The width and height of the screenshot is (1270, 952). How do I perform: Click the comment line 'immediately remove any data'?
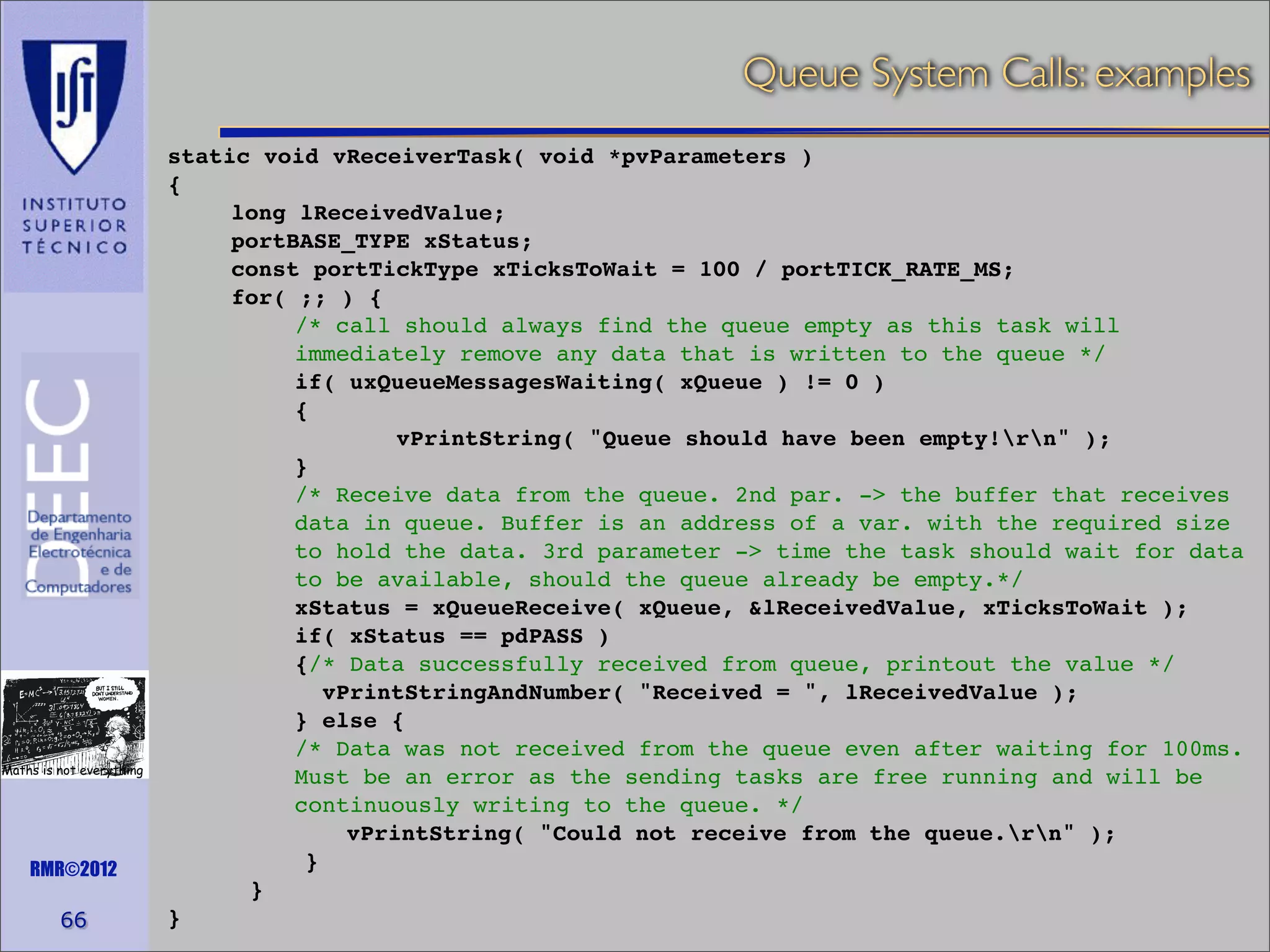(699, 355)
